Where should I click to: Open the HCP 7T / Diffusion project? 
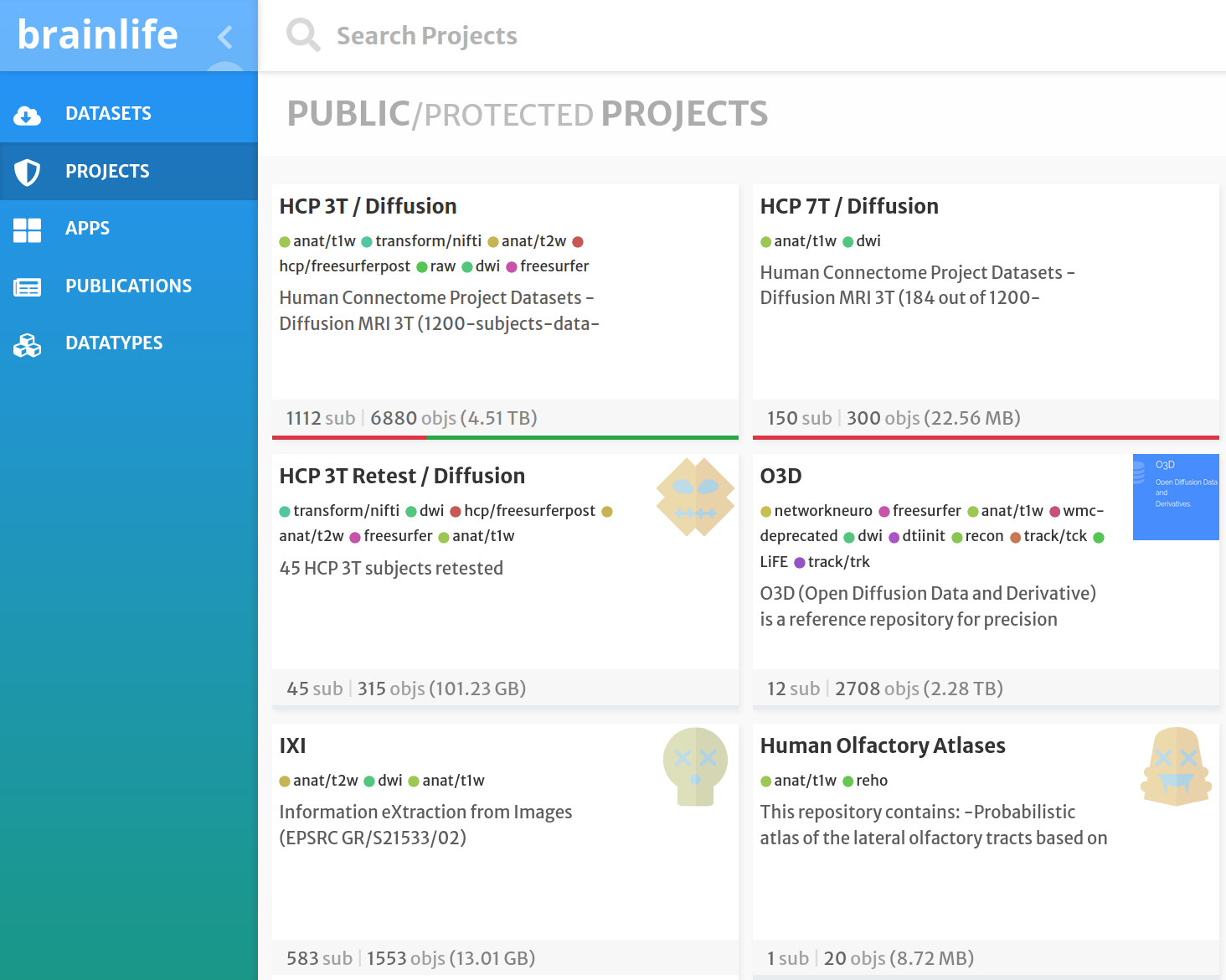click(x=848, y=206)
